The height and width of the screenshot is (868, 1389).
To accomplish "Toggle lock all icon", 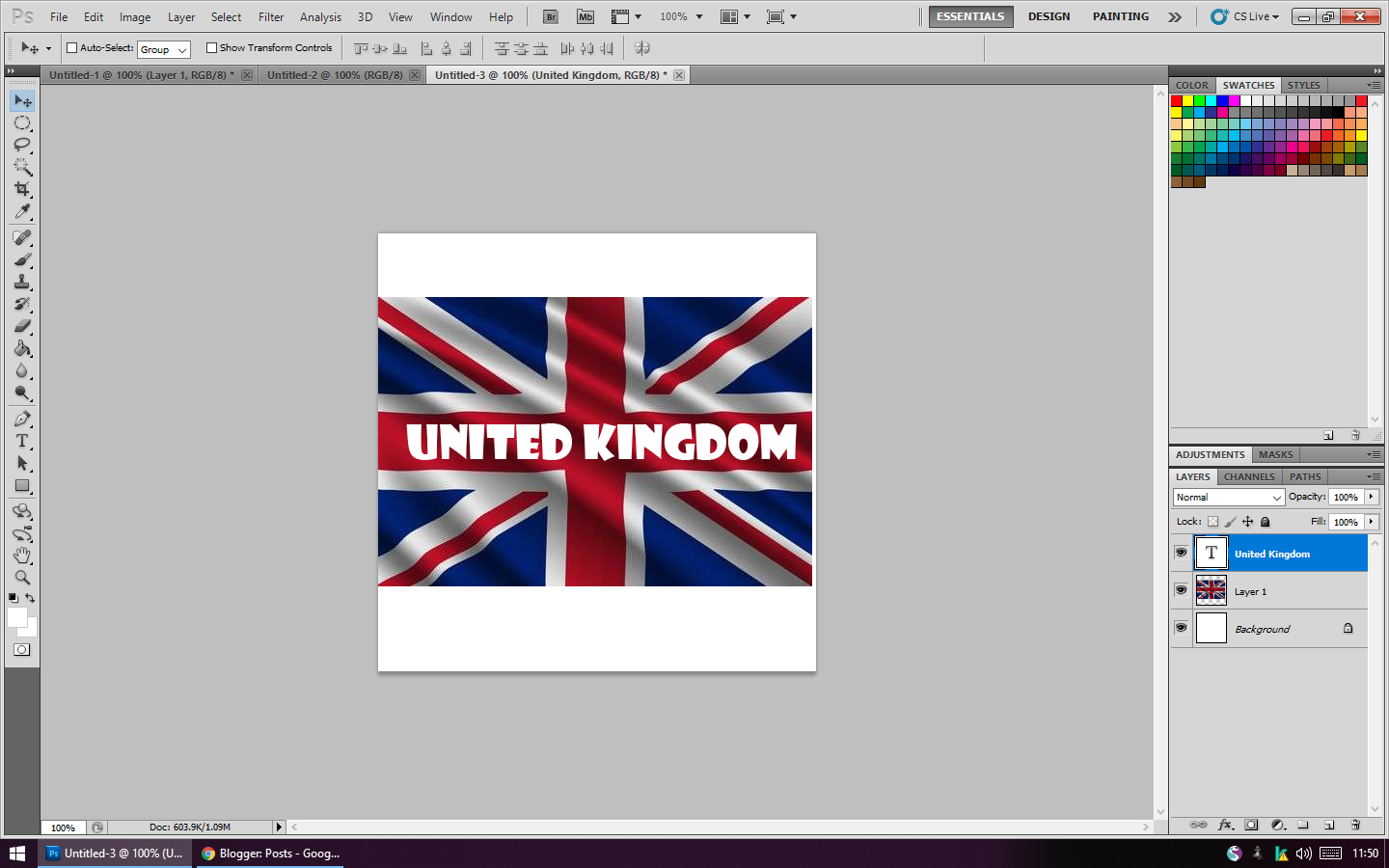I will (1266, 522).
